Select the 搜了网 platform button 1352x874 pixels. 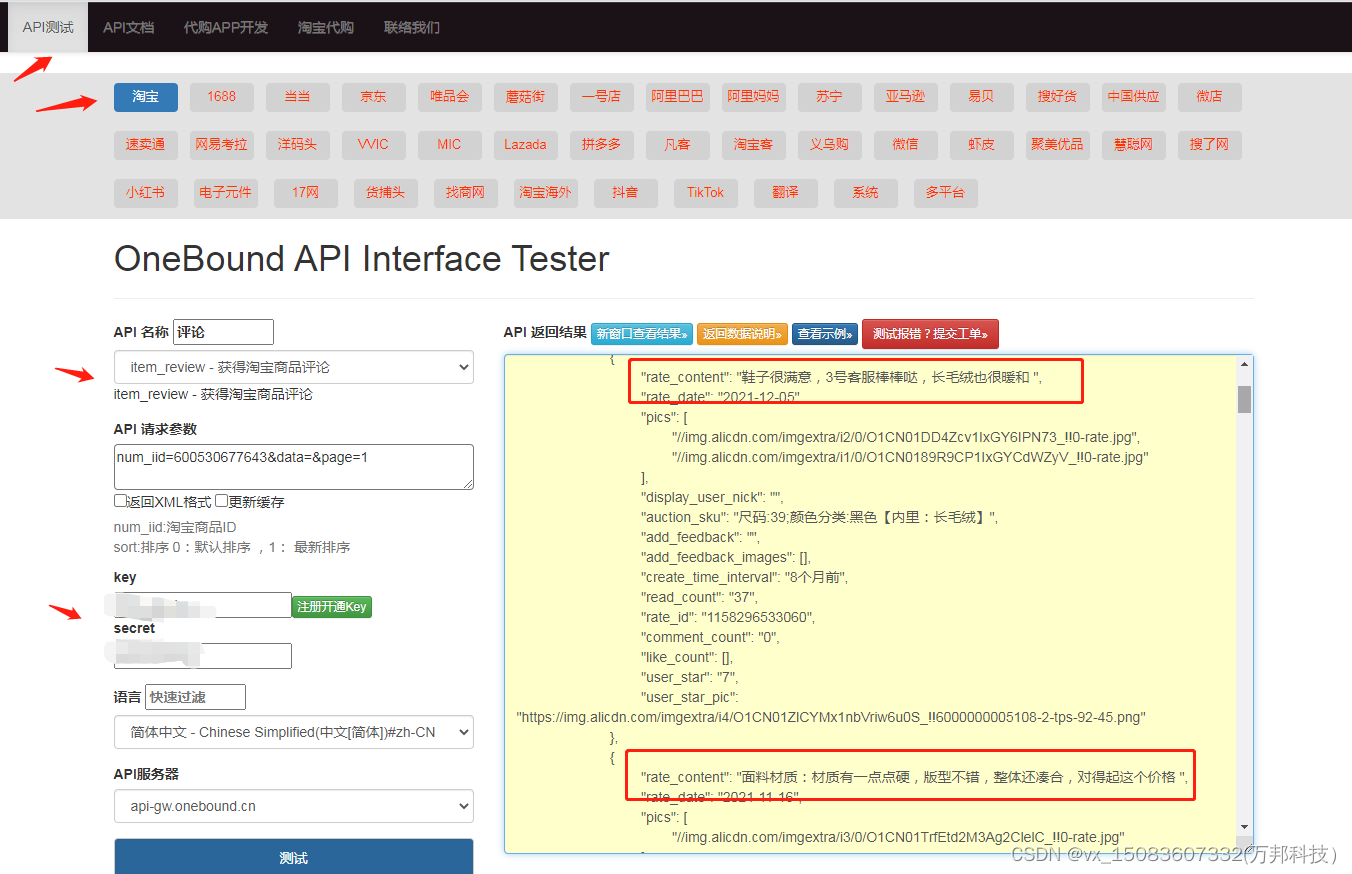(1210, 145)
